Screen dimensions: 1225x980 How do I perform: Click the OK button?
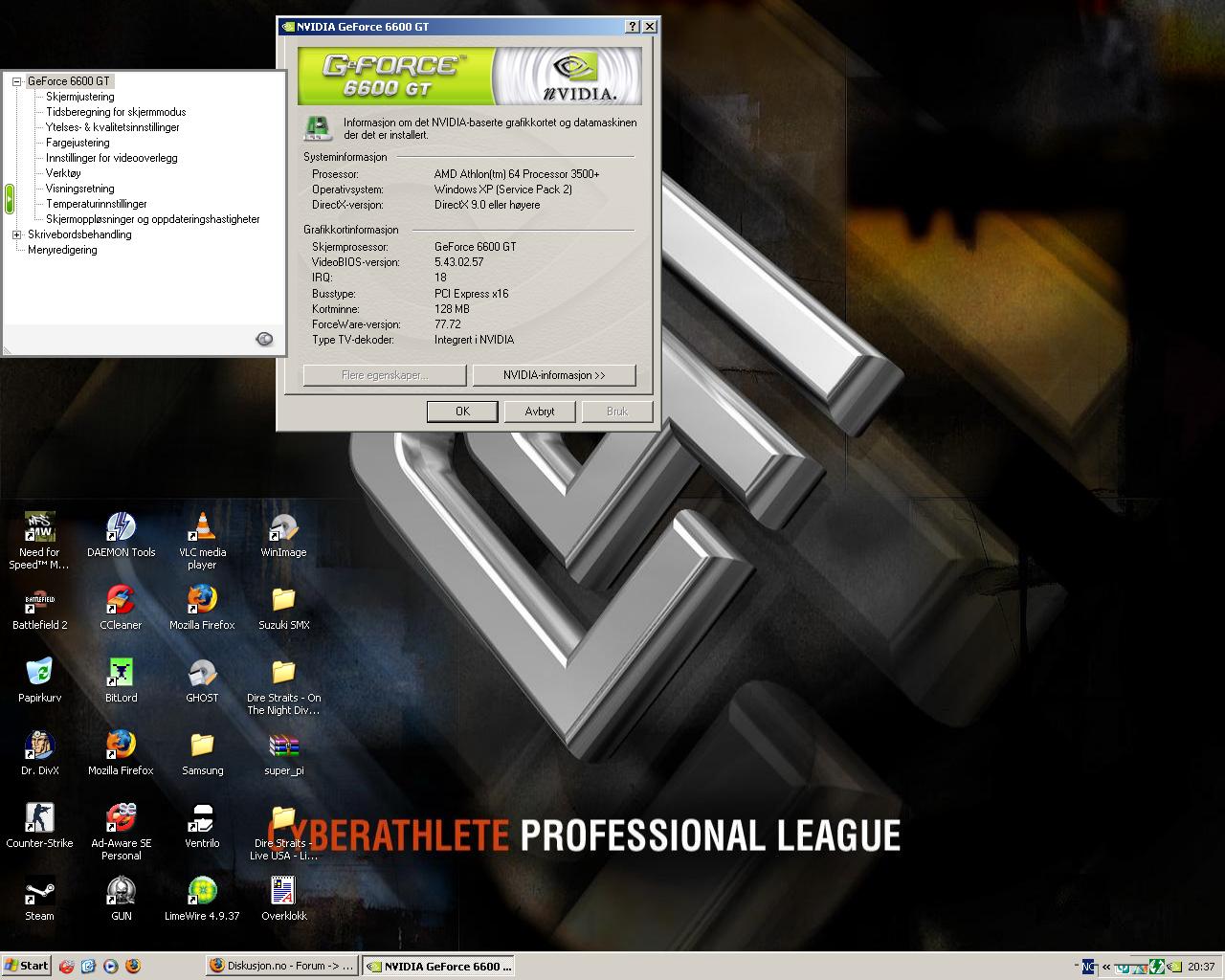[x=462, y=412]
